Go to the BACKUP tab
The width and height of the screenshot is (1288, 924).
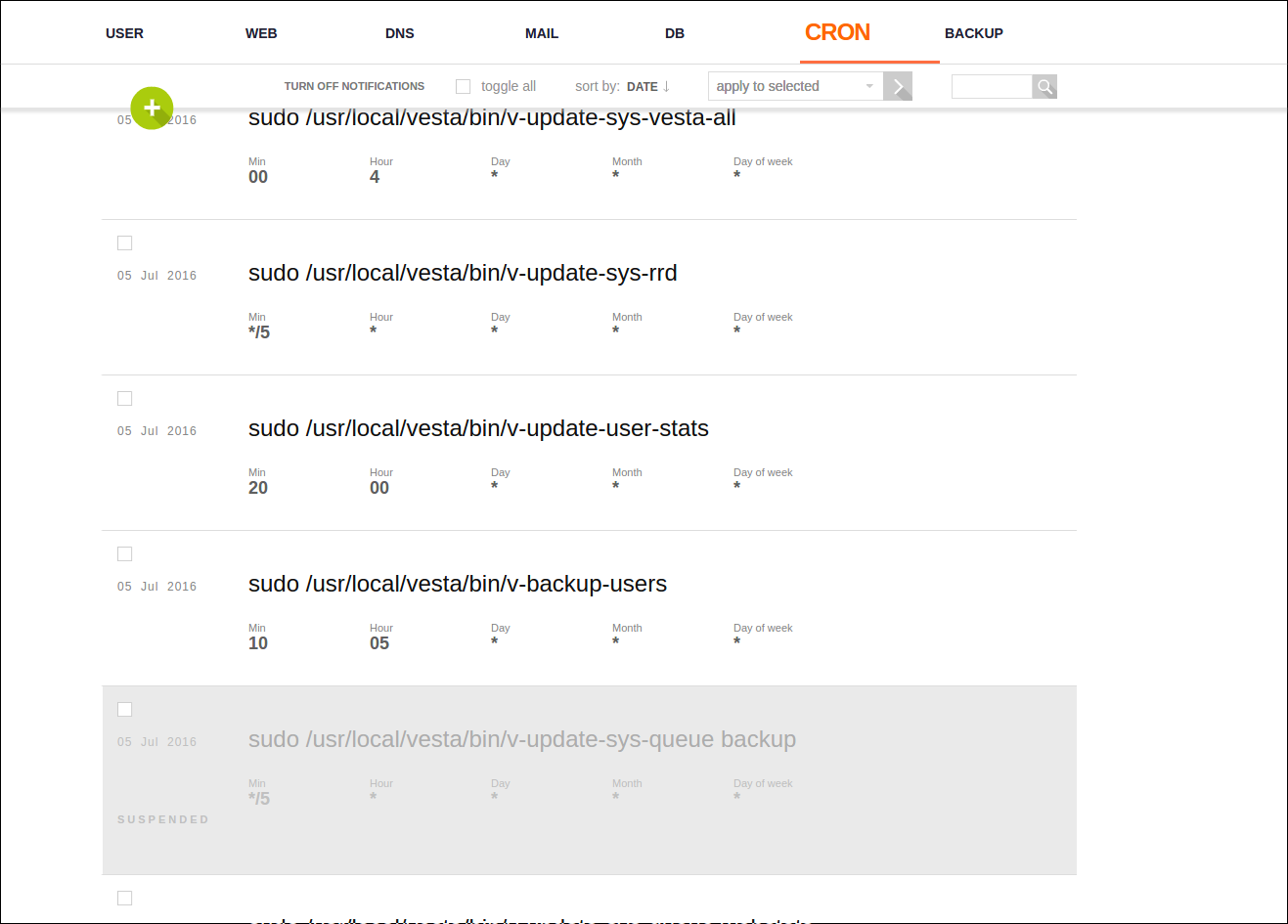pyautogui.click(x=974, y=33)
